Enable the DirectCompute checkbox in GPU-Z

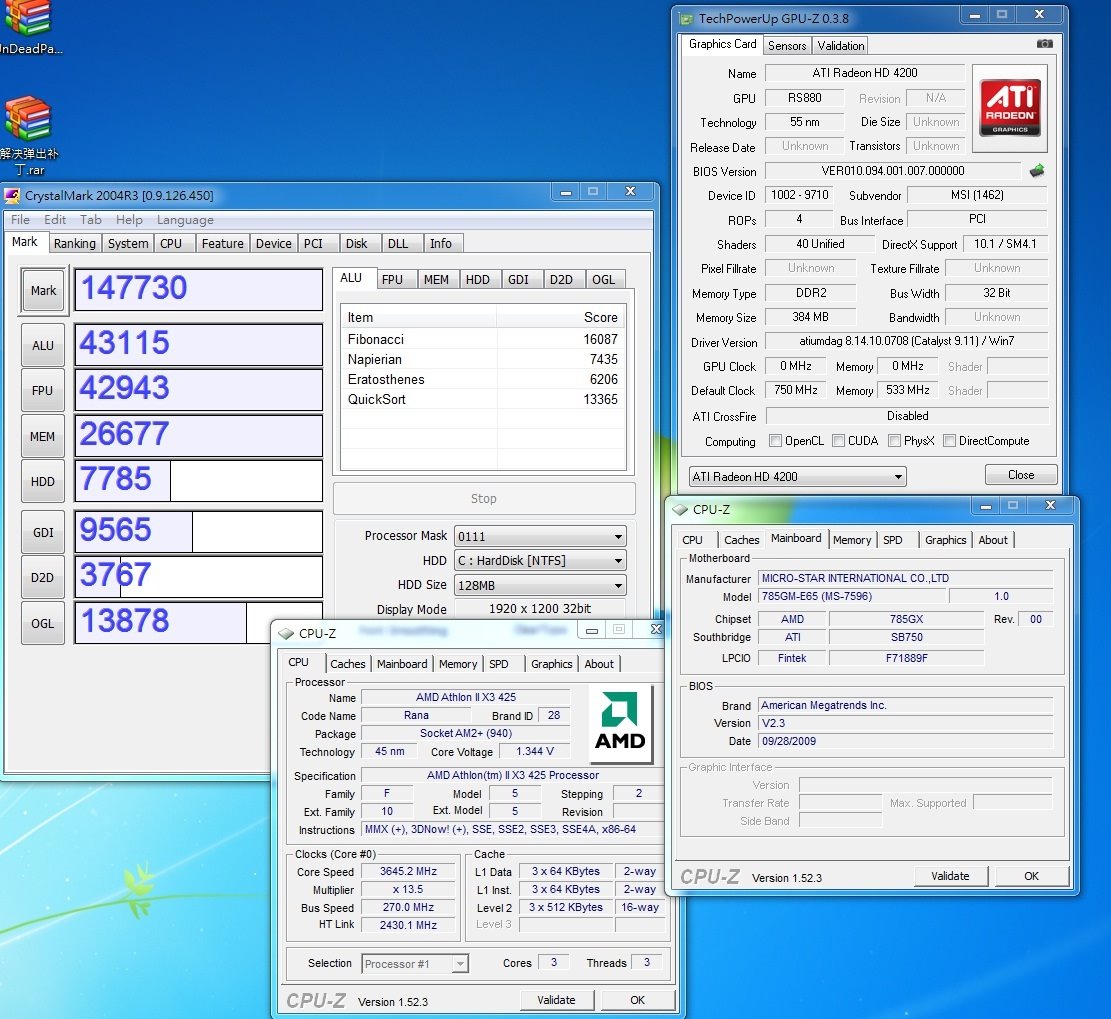(949, 441)
